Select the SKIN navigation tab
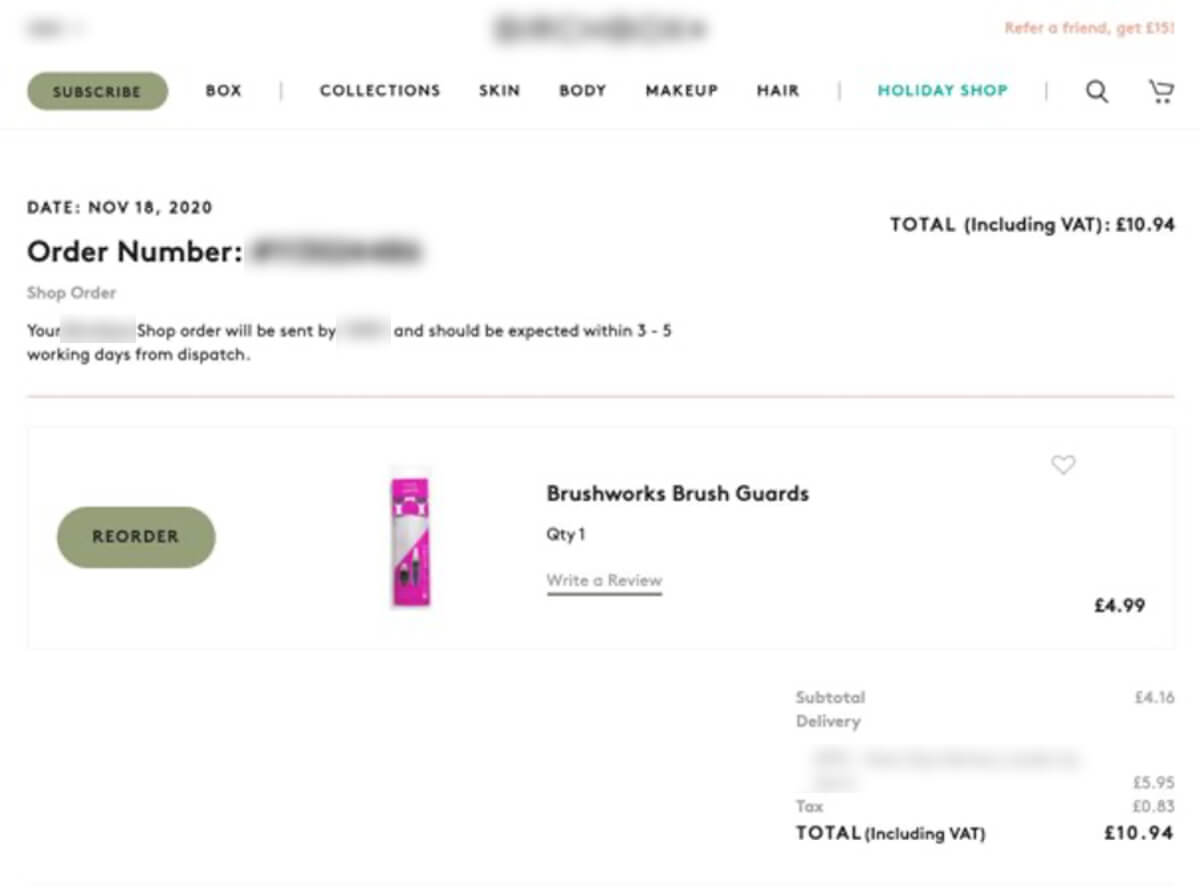The width and height of the screenshot is (1200, 889). pos(499,90)
